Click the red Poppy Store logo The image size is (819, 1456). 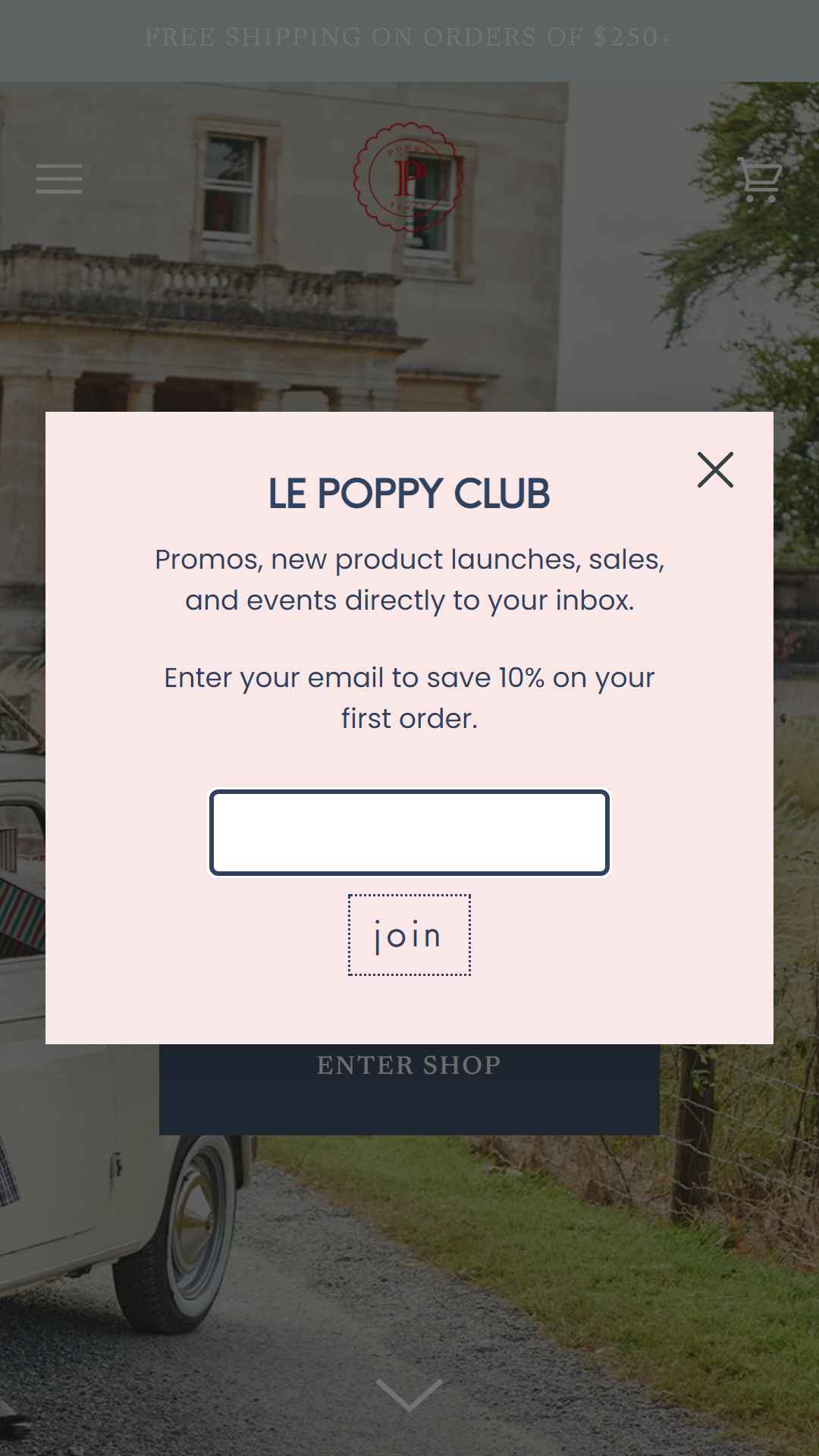pyautogui.click(x=409, y=177)
